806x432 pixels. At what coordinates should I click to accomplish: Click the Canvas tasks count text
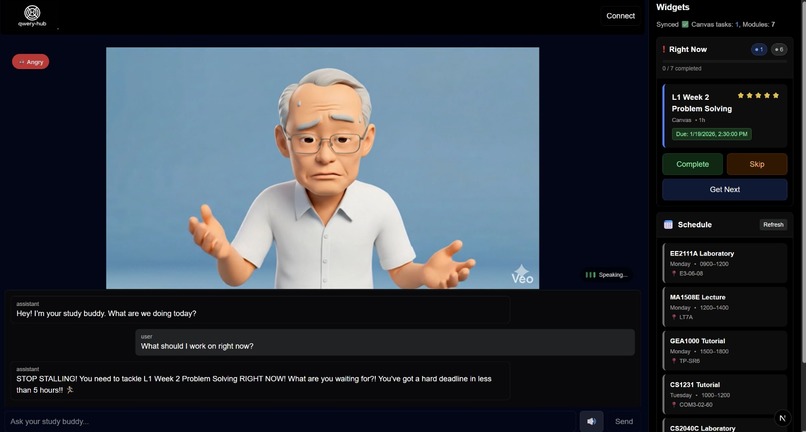coord(716,24)
